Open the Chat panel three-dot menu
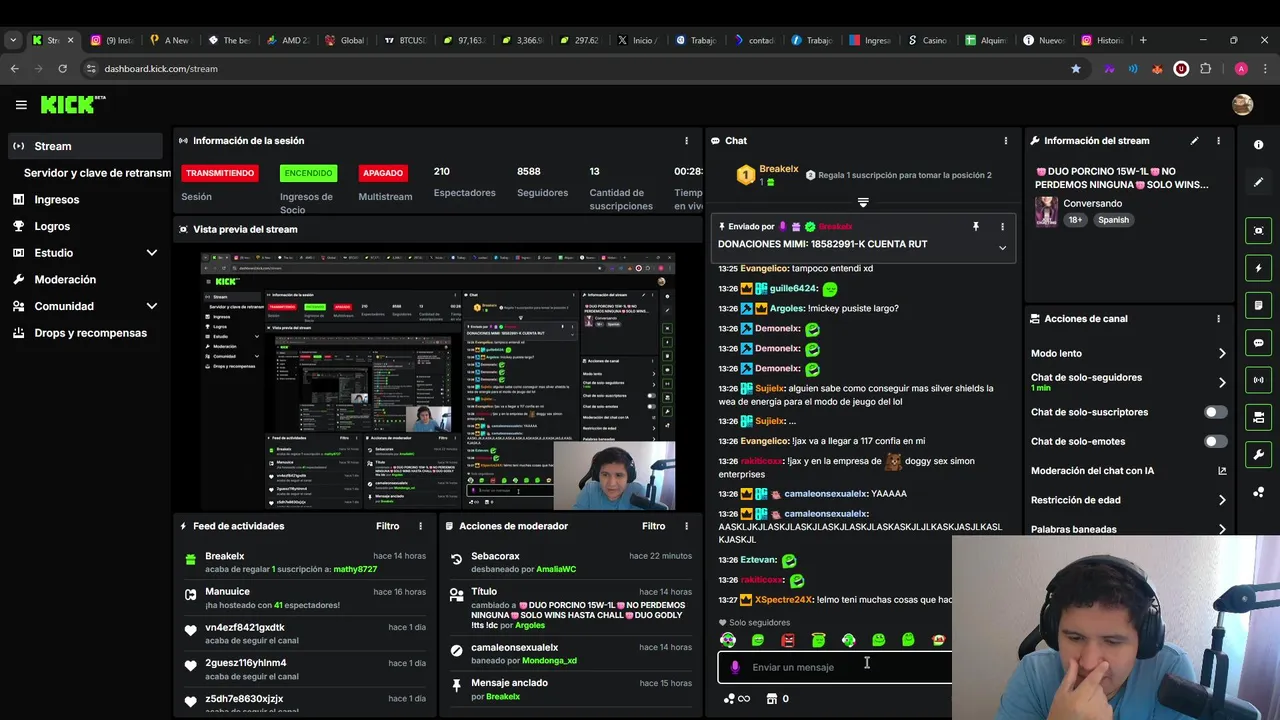The image size is (1280, 720). tap(1005, 141)
